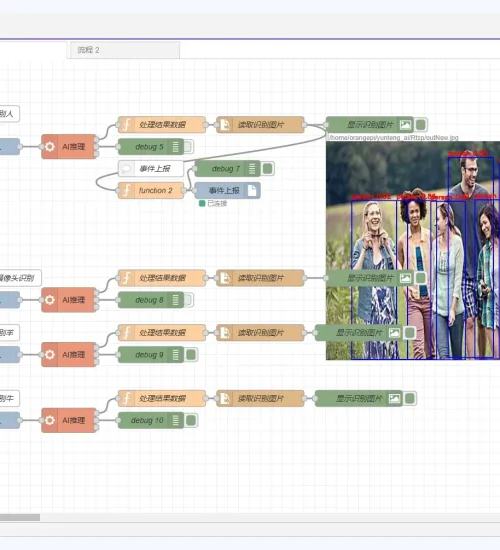Select the 摄像头识别 comment node
Screen dimensions: 500x550
click(20, 278)
